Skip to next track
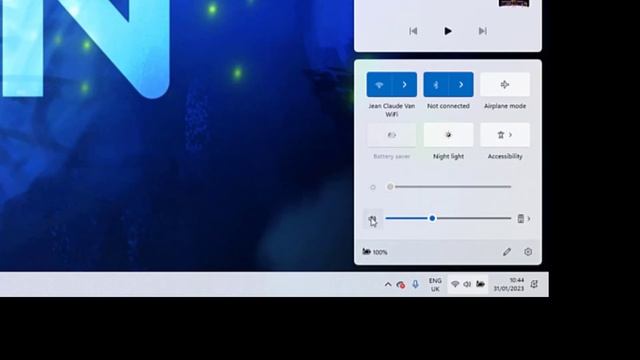Image resolution: width=640 pixels, height=360 pixels. pos(482,31)
